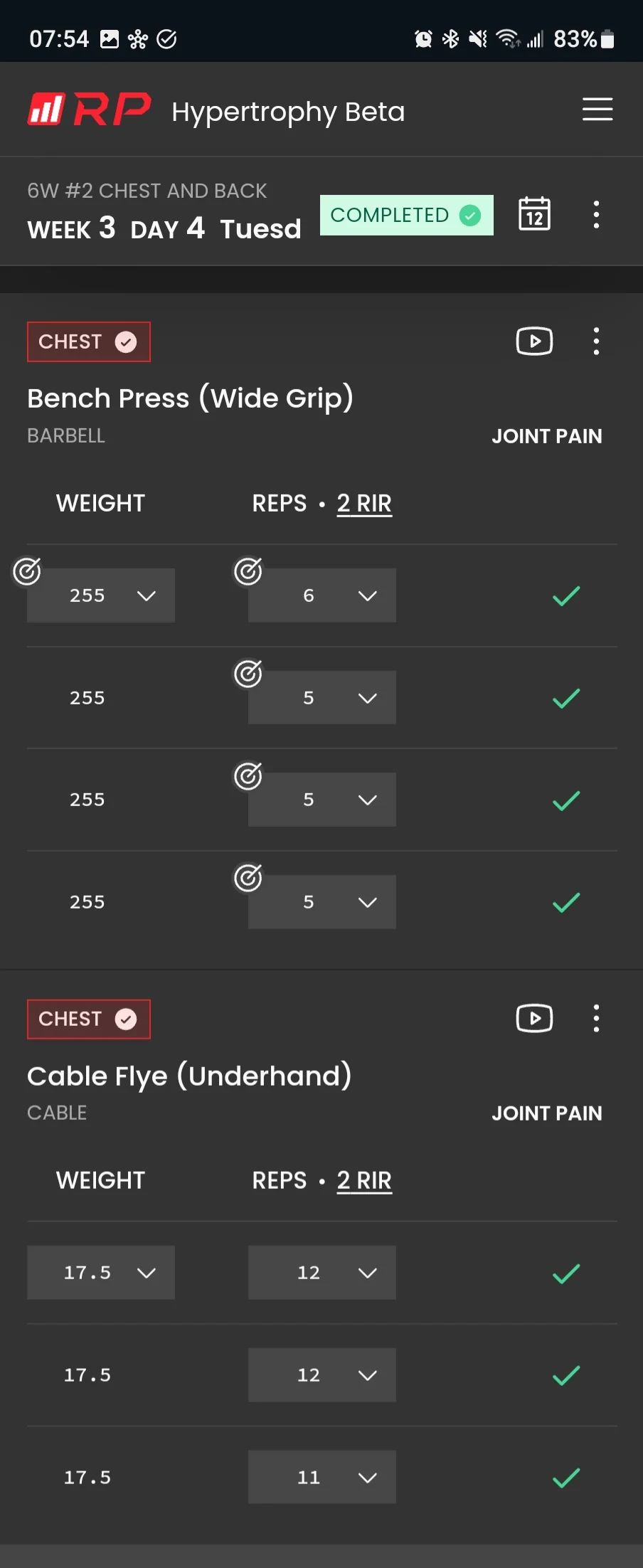The image size is (643, 1568).
Task: Expand the 6 reps dropdown
Action: coord(321,595)
